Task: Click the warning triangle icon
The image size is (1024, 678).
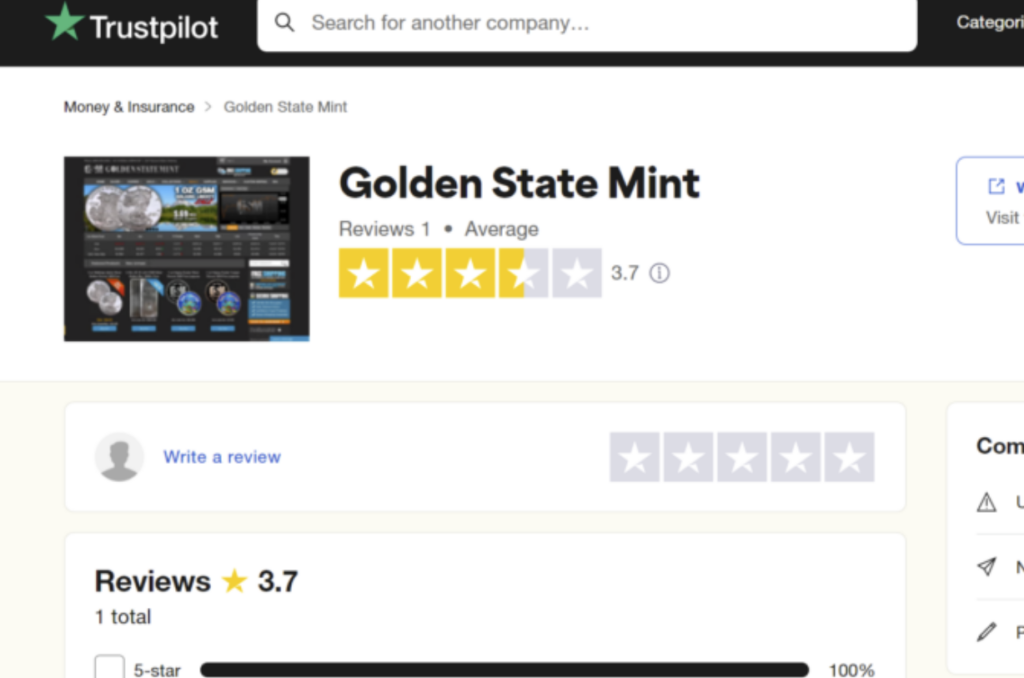Action: [986, 502]
